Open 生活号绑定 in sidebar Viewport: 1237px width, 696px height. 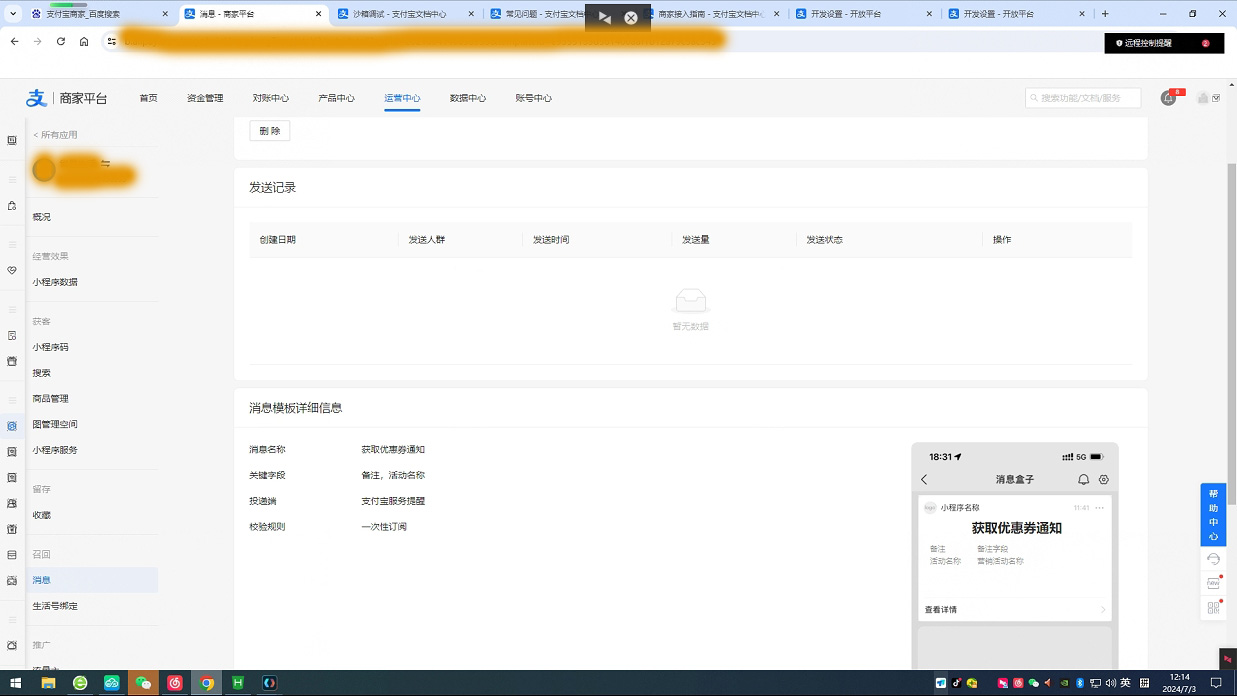click(x=55, y=606)
